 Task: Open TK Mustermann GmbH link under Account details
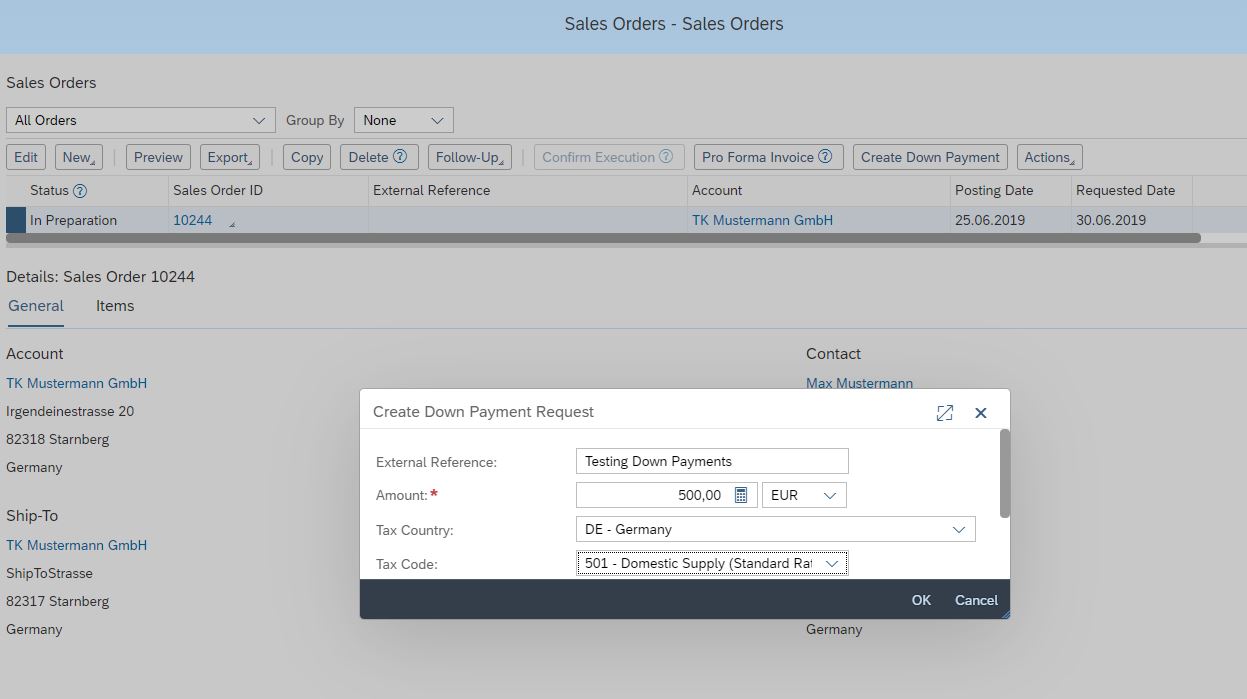[77, 383]
